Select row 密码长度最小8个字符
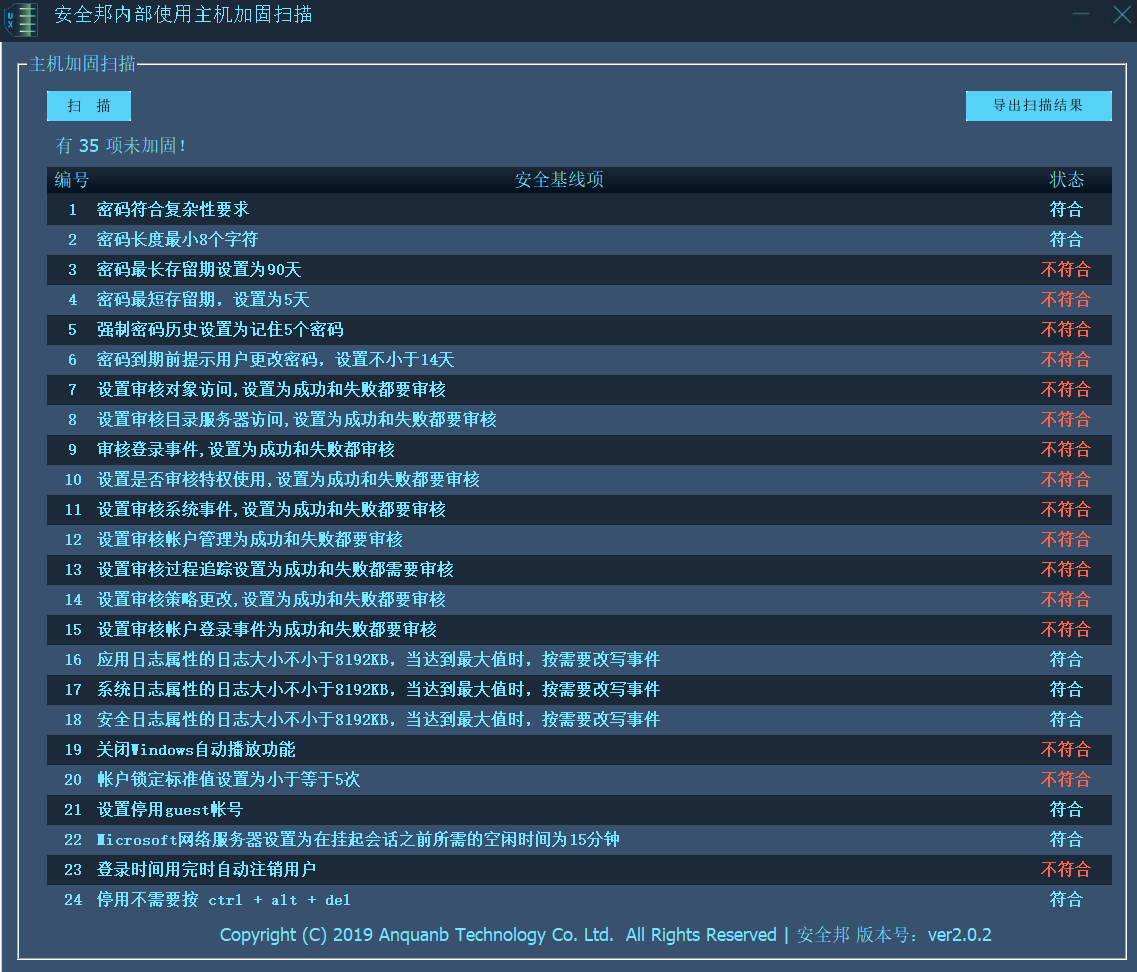Image resolution: width=1137 pixels, height=972 pixels. (579, 239)
